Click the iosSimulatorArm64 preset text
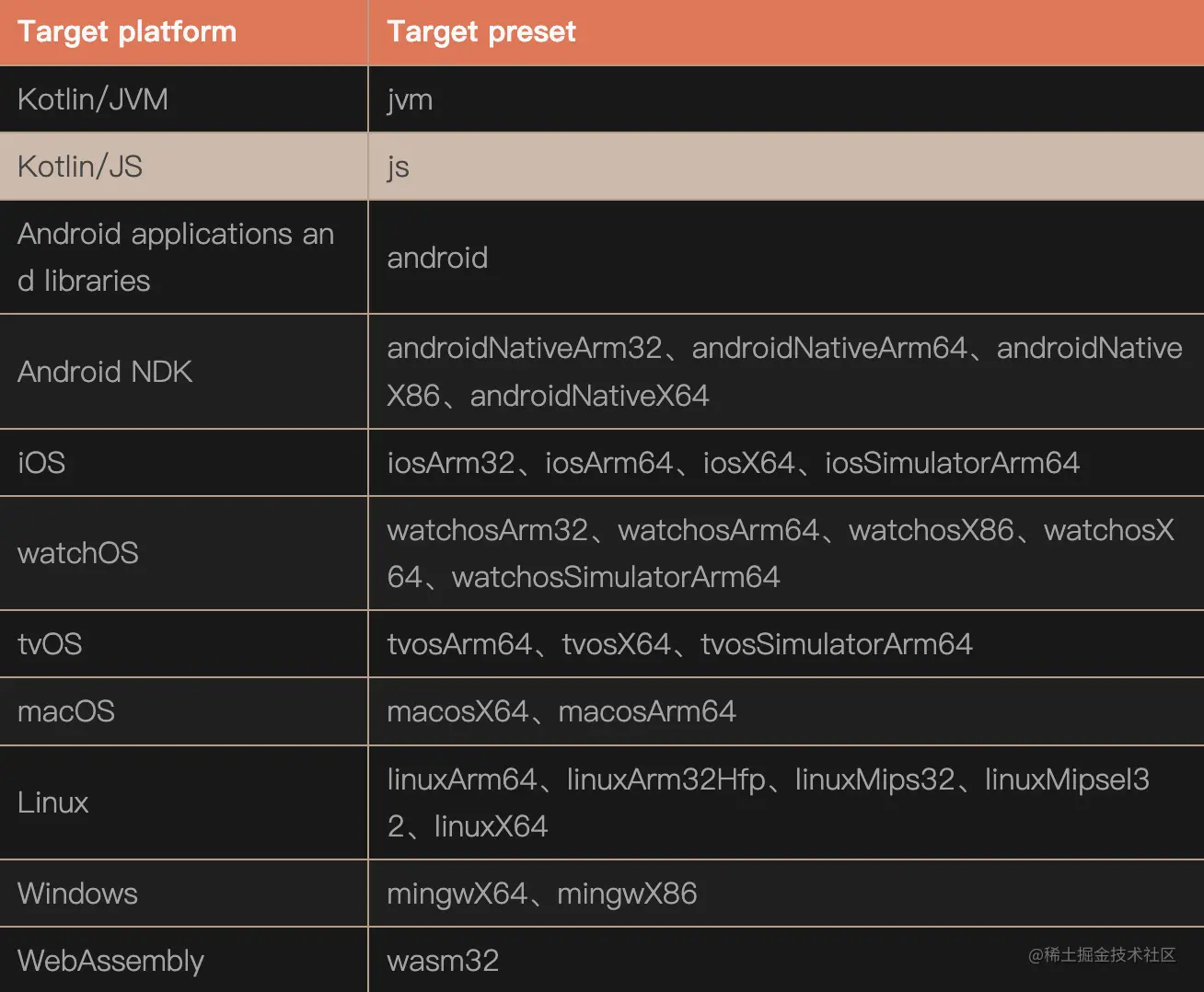 pyautogui.click(x=952, y=462)
